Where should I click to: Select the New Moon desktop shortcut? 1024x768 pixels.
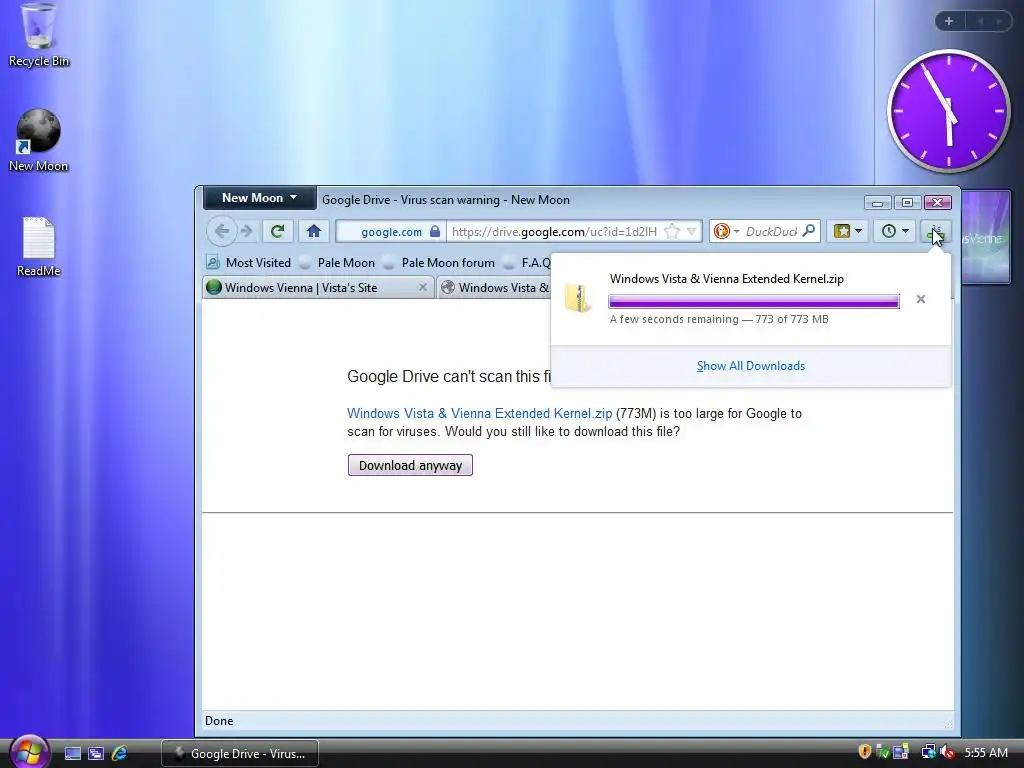pos(39,141)
